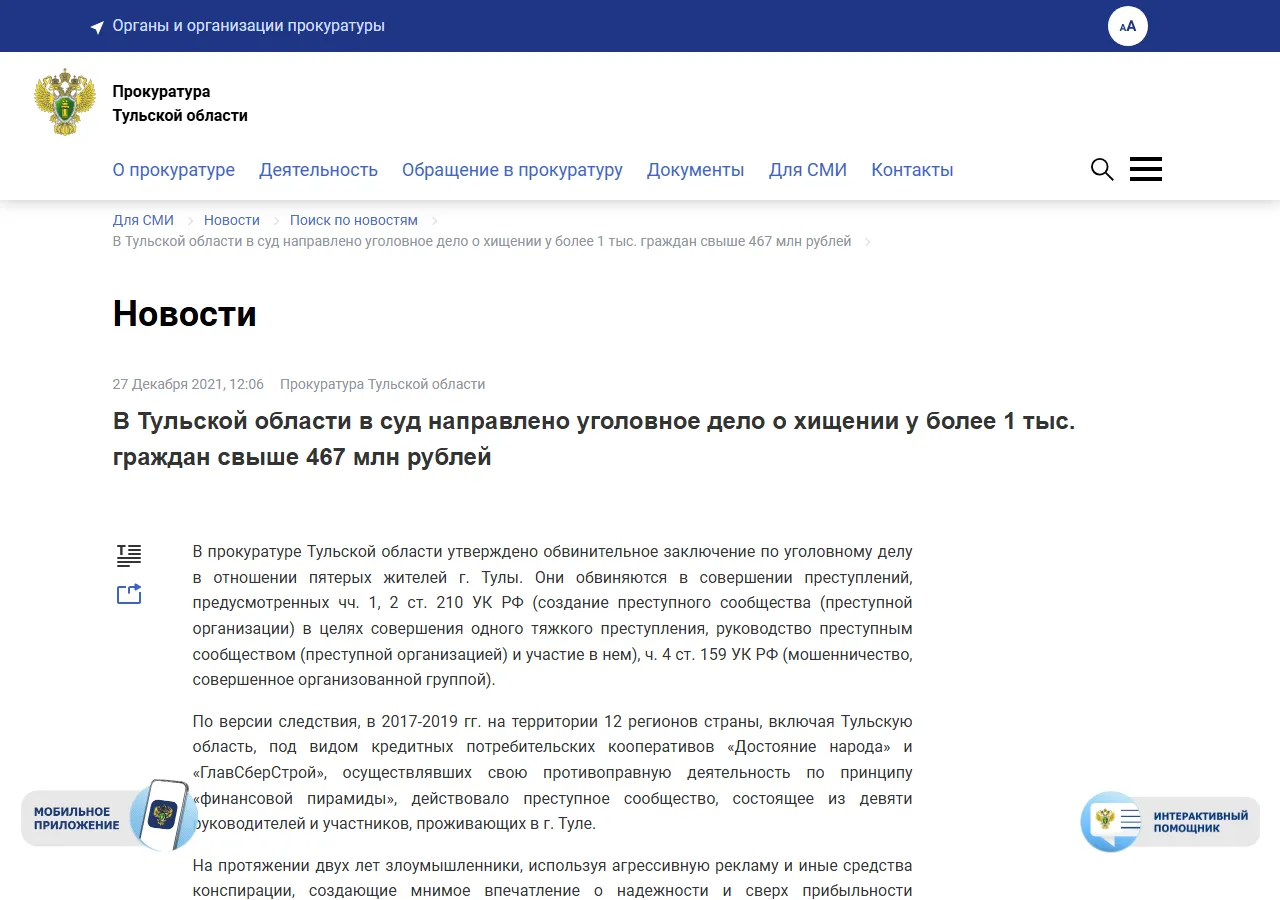1280x900 pixels.
Task: Click Прокуратура Тульской области source label under date
Action: 382,384
